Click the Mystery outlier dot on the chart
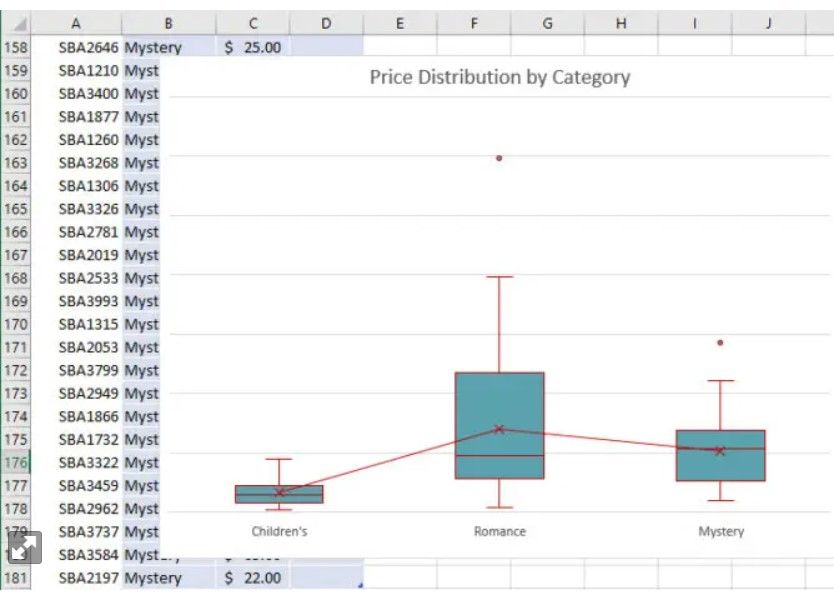This screenshot has width=834, height=598. pos(721,343)
